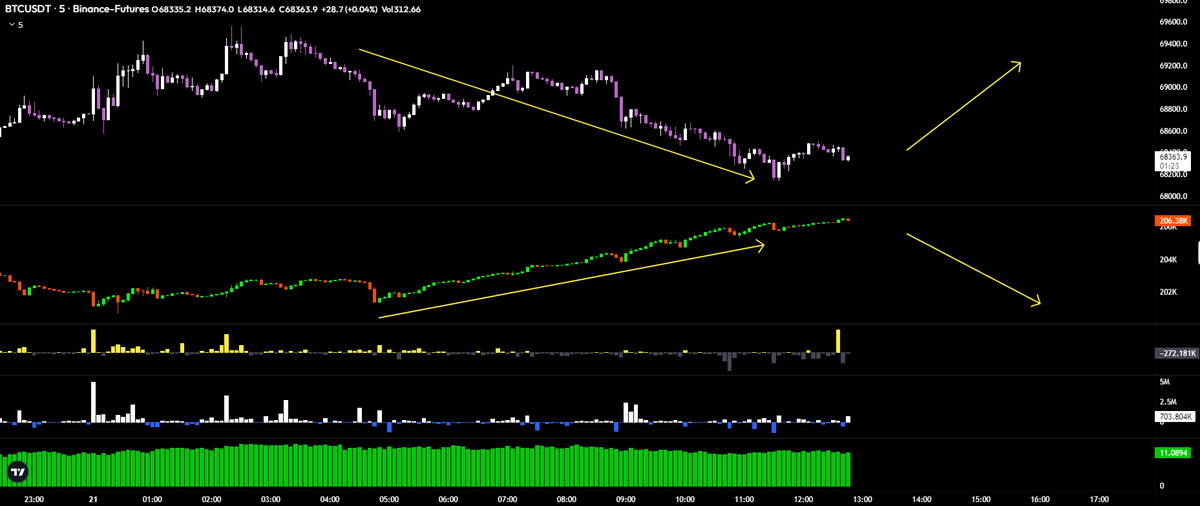Click the 02:00 time axis label
This screenshot has width=1200, height=506.
coord(211,497)
